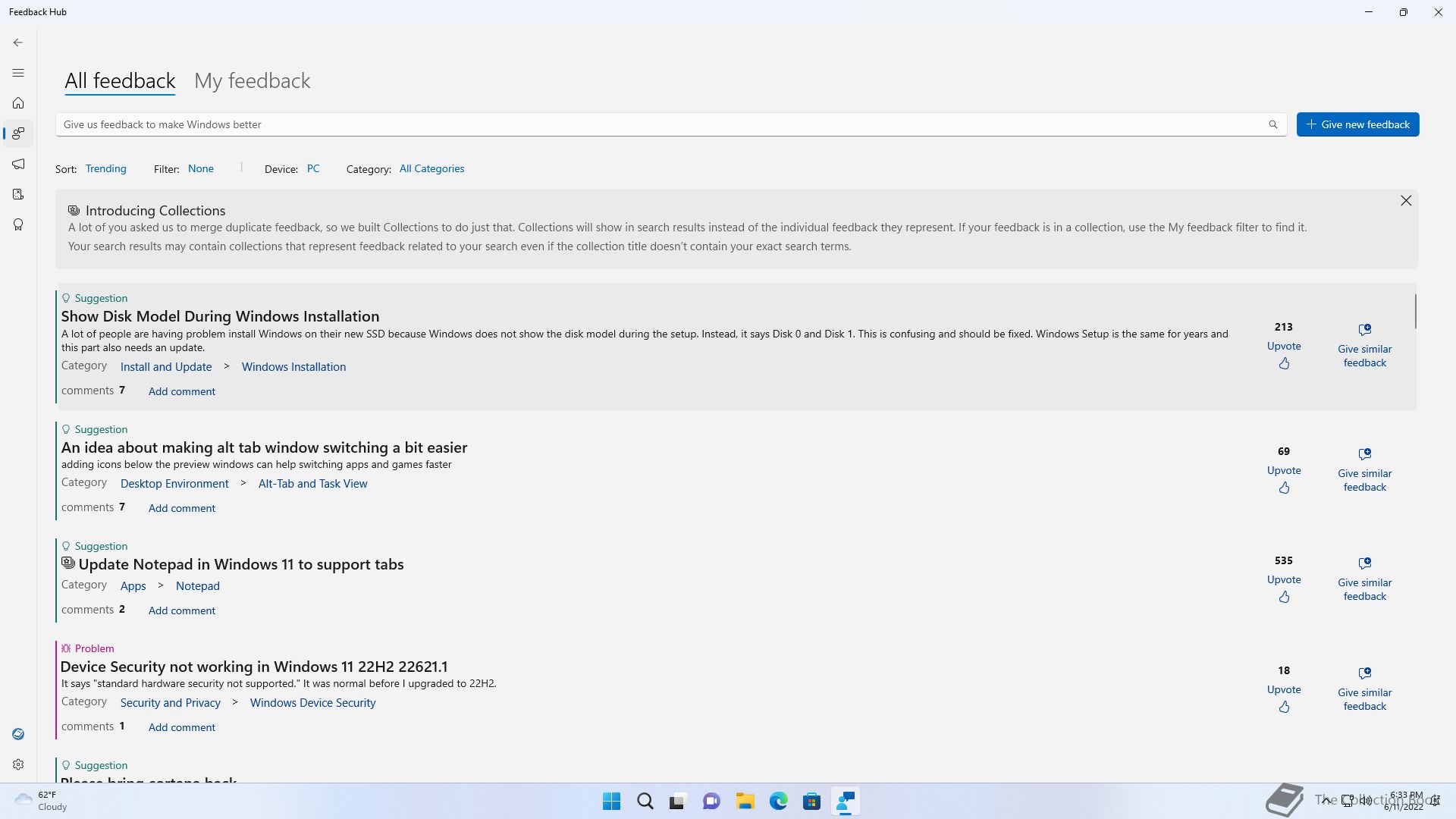Click the 535 upvote count
The width and height of the screenshot is (1456, 819).
(x=1284, y=560)
